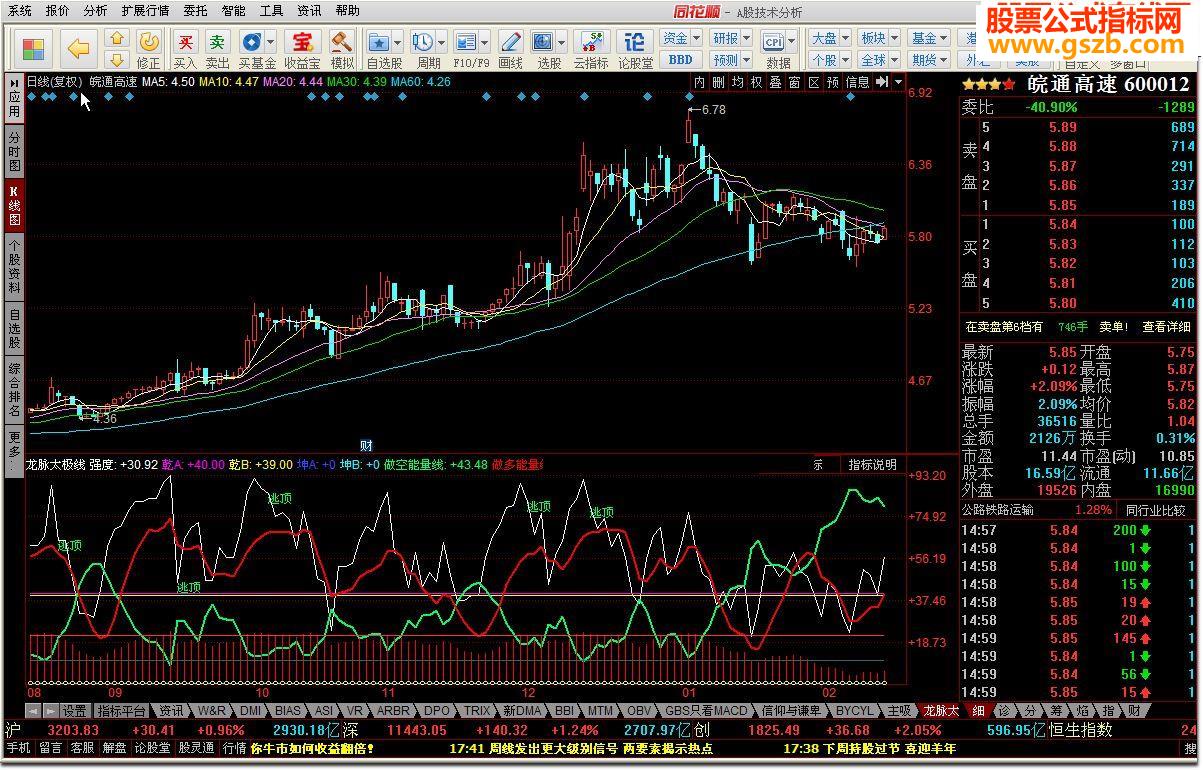Open the 卖出 sell order icon
The height and width of the screenshot is (770, 1203).
point(217,42)
